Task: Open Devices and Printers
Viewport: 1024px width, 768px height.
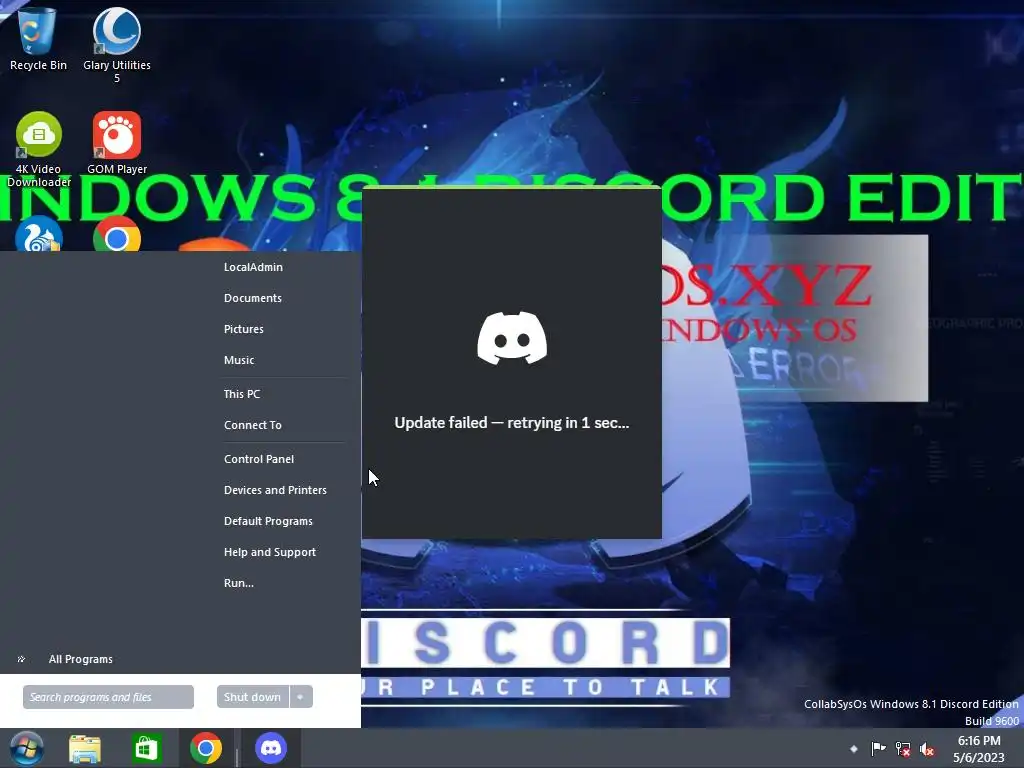Action: pos(275,490)
